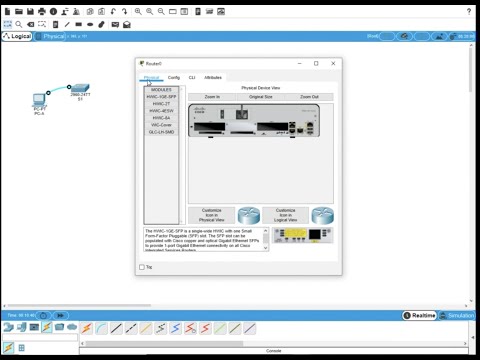Open the Config tab in Router0

click(174, 78)
